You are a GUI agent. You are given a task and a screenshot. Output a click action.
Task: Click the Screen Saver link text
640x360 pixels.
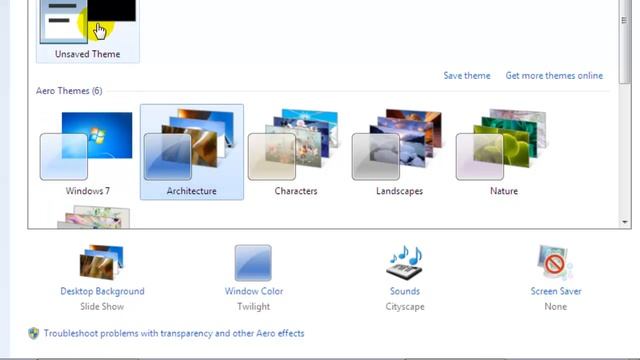(556, 291)
